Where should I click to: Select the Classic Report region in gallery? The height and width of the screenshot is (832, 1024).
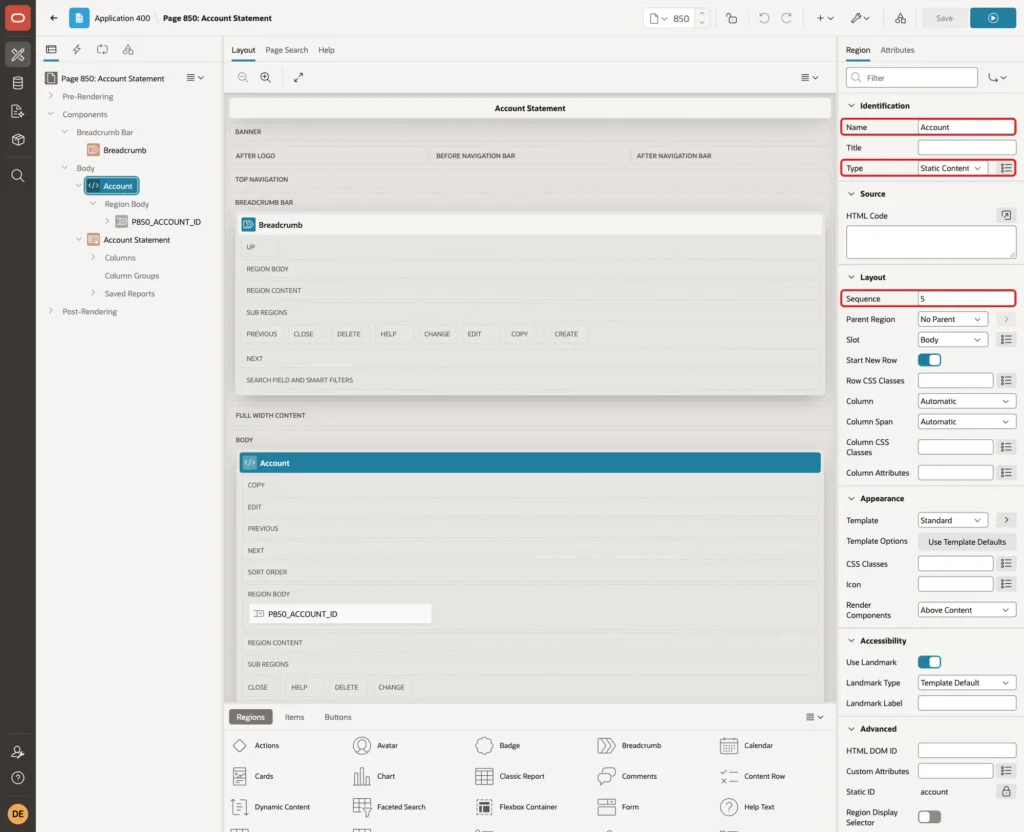coord(509,776)
